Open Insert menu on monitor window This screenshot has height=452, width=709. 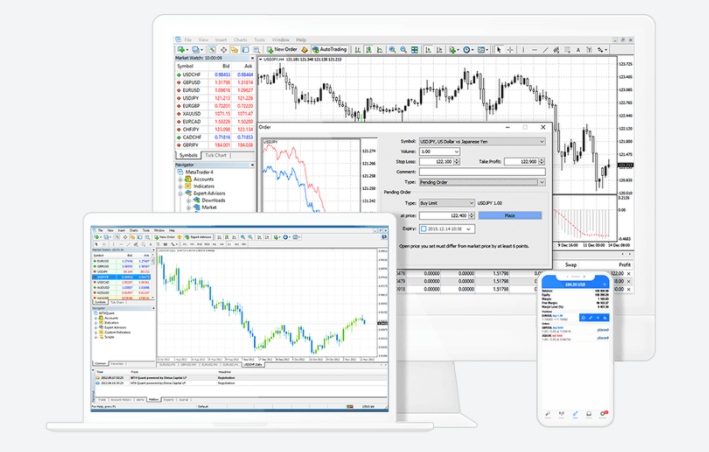pos(221,40)
